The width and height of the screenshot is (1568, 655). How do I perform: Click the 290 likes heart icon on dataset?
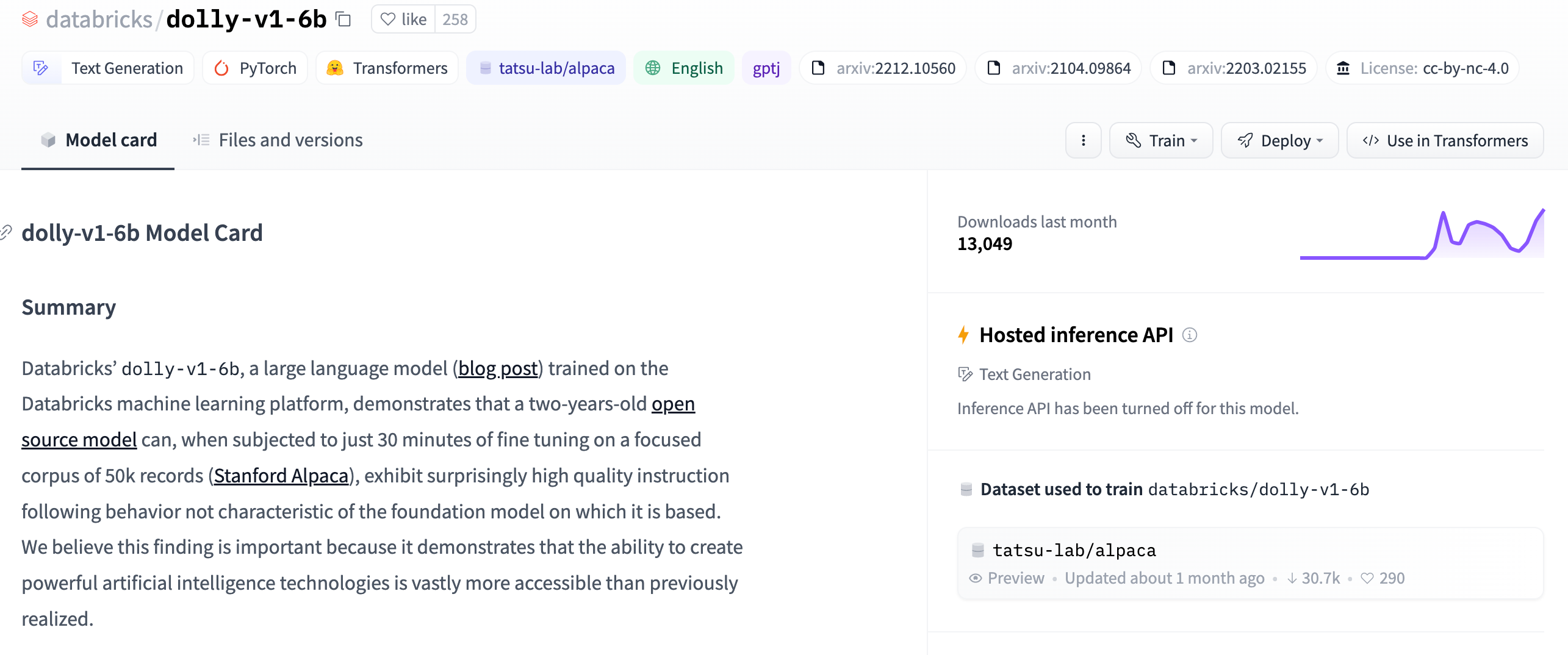point(1367,578)
